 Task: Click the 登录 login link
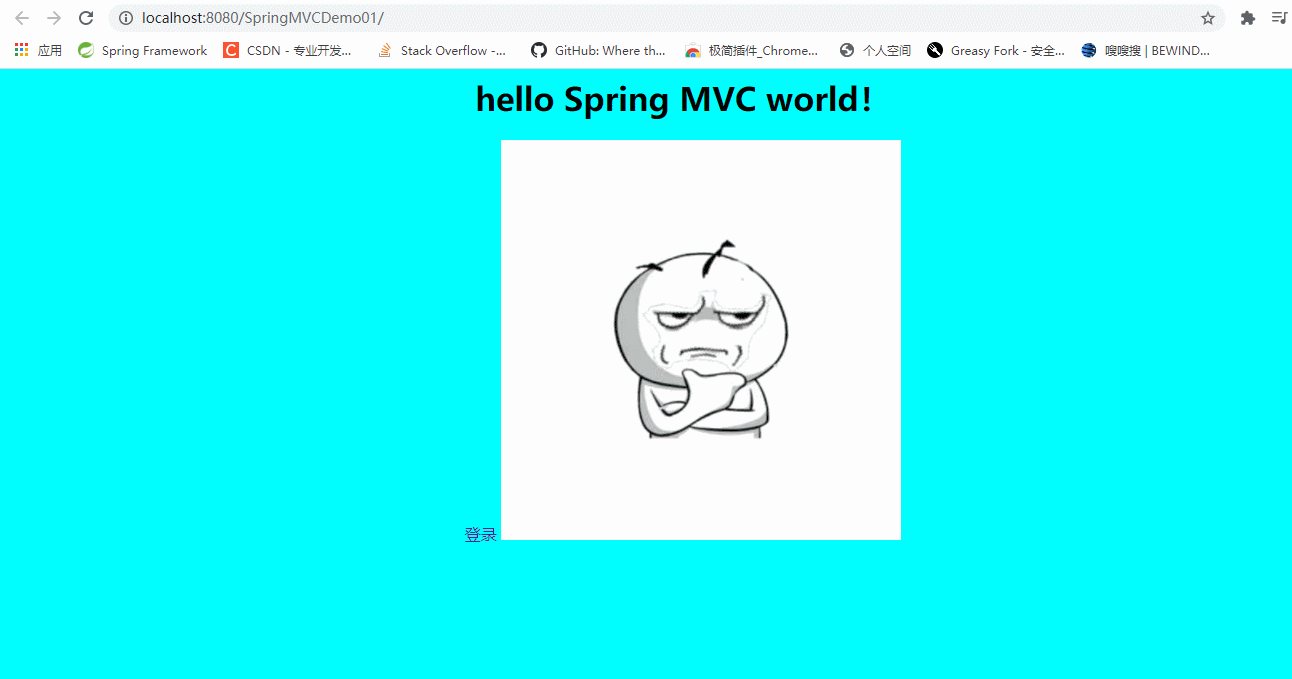pyautogui.click(x=480, y=533)
